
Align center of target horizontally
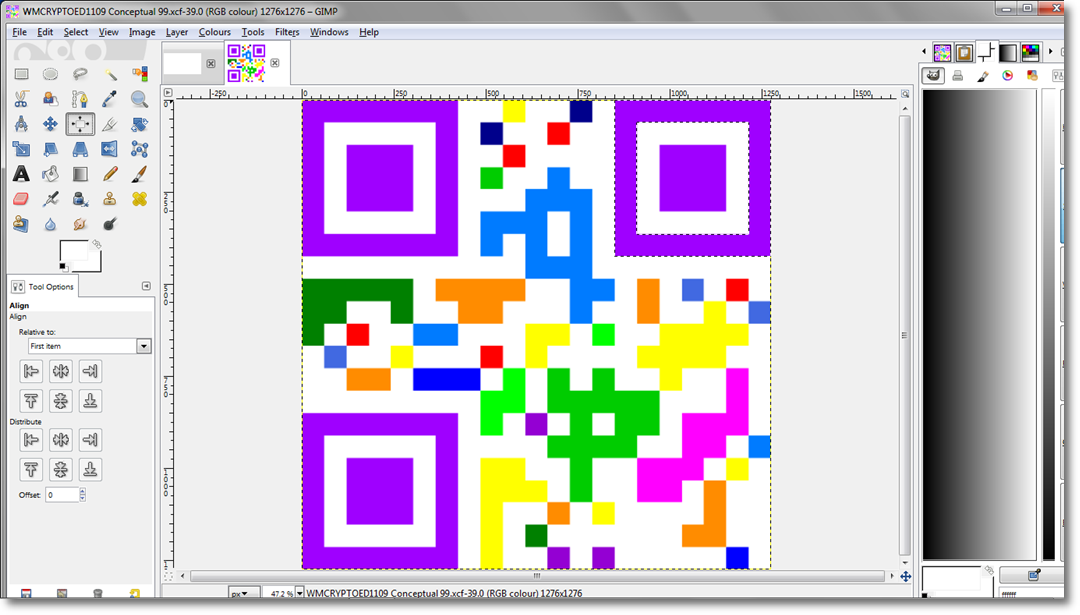[x=61, y=371]
